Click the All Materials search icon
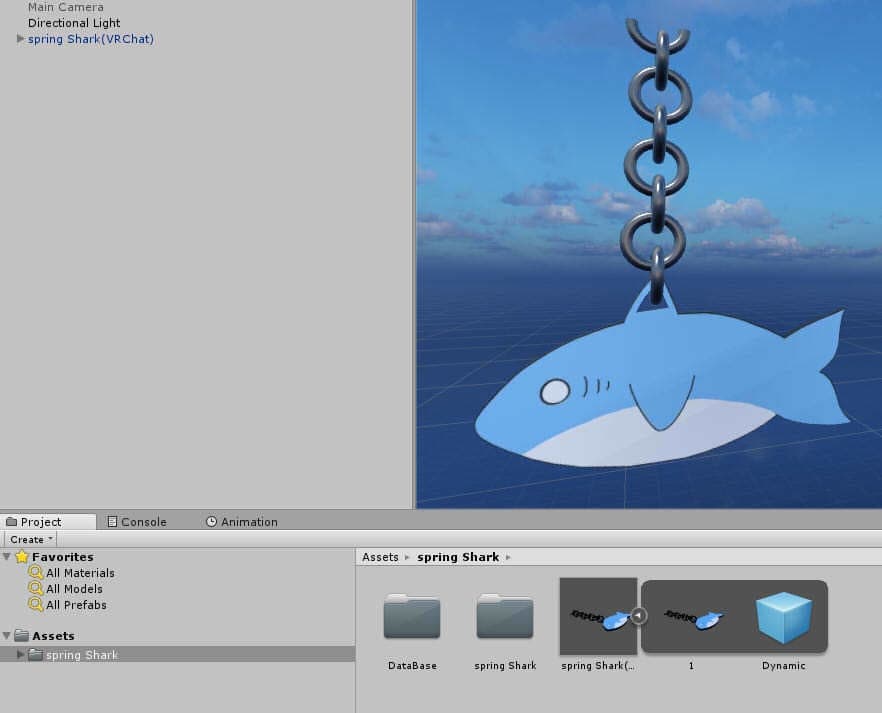Viewport: 882px width, 713px height. 36,573
